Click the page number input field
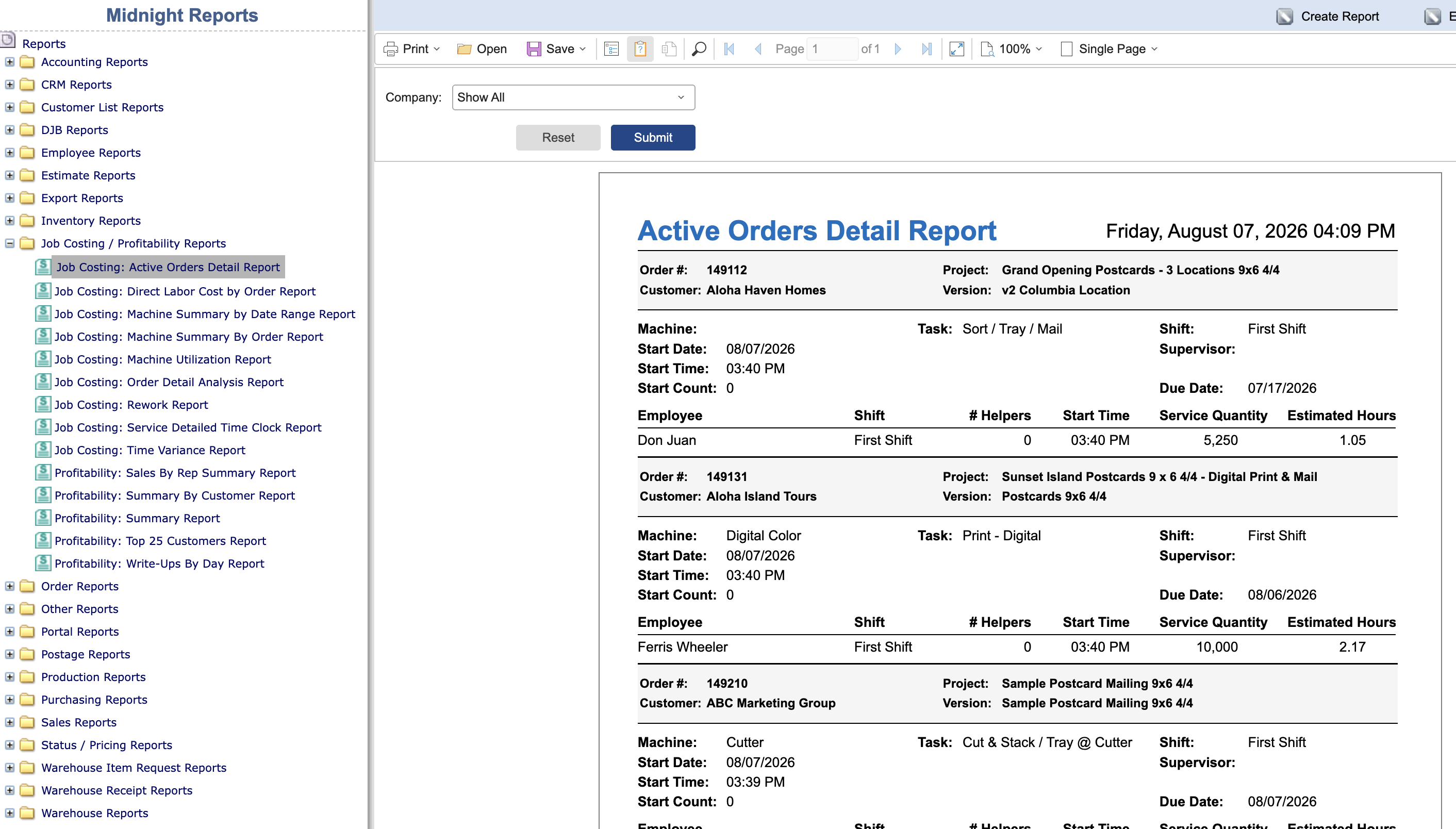 pos(833,49)
